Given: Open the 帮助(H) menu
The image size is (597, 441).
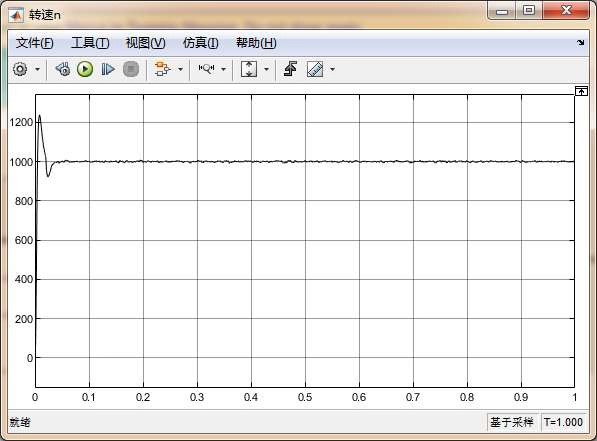Looking at the screenshot, I should click(256, 43).
